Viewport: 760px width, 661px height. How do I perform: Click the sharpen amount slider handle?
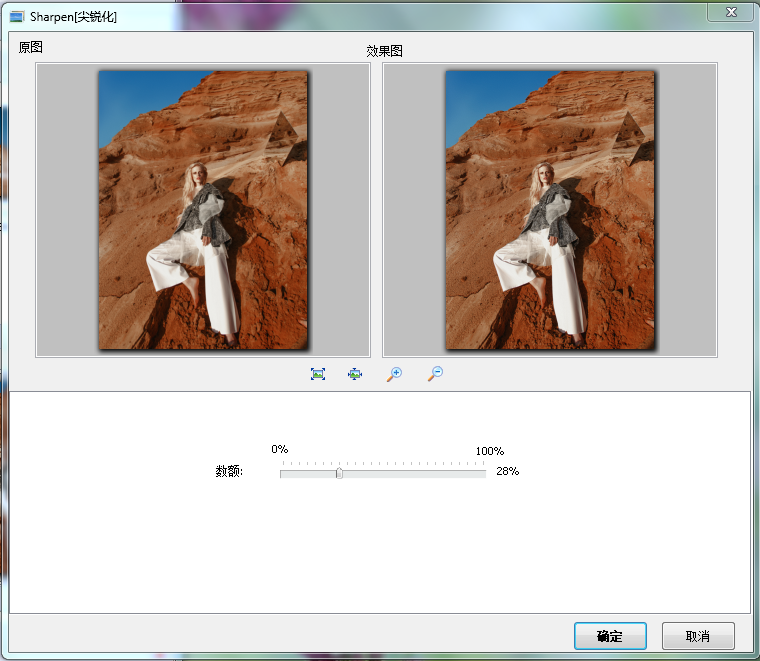pyautogui.click(x=339, y=473)
